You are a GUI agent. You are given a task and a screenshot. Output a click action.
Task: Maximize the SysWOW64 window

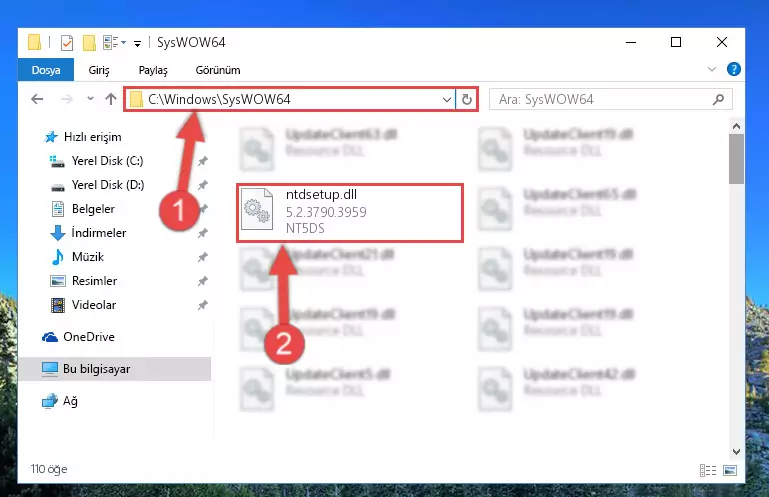point(676,43)
